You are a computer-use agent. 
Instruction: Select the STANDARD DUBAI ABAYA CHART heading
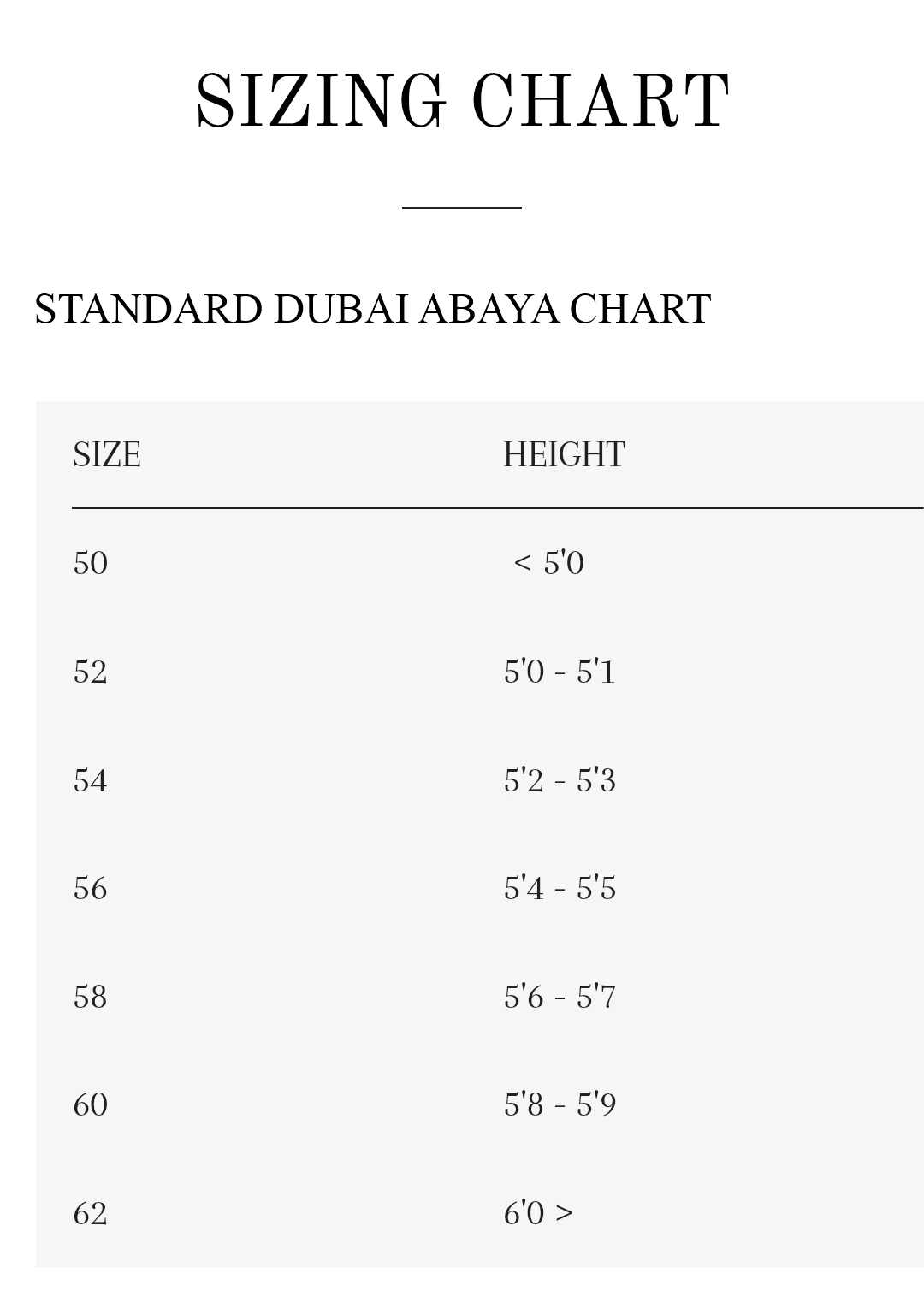pos(372,309)
